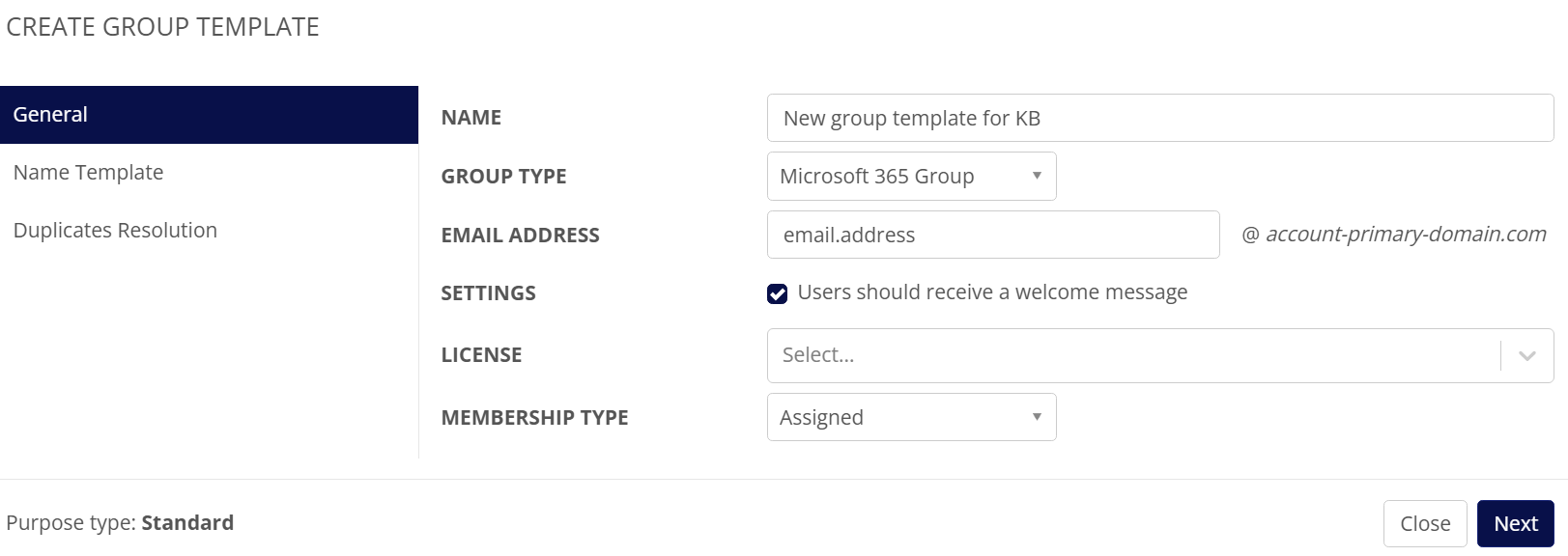
Task: Click the GROUP TYPE label
Action: point(503,177)
